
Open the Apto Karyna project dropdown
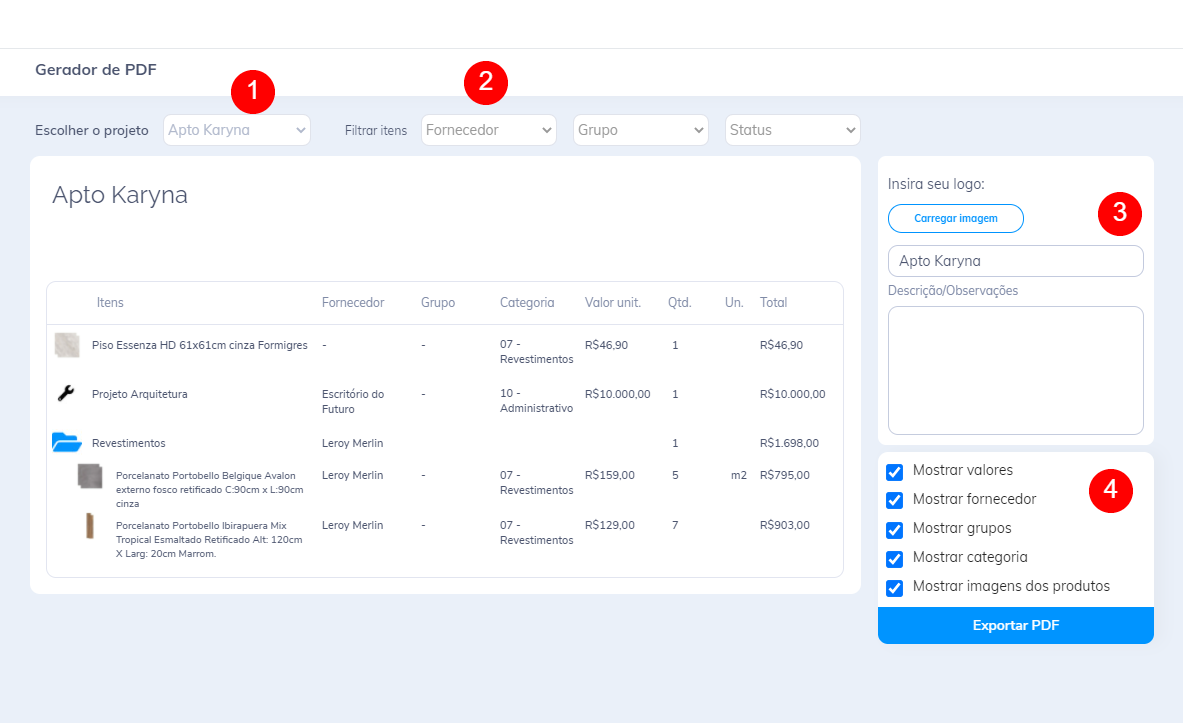(x=237, y=130)
